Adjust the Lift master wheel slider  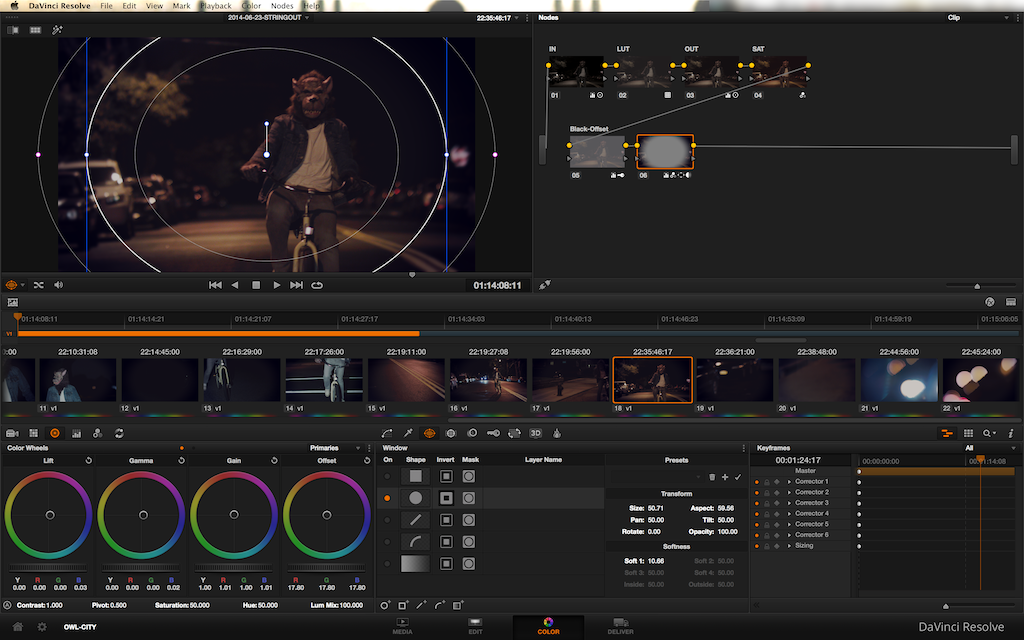click(48, 568)
